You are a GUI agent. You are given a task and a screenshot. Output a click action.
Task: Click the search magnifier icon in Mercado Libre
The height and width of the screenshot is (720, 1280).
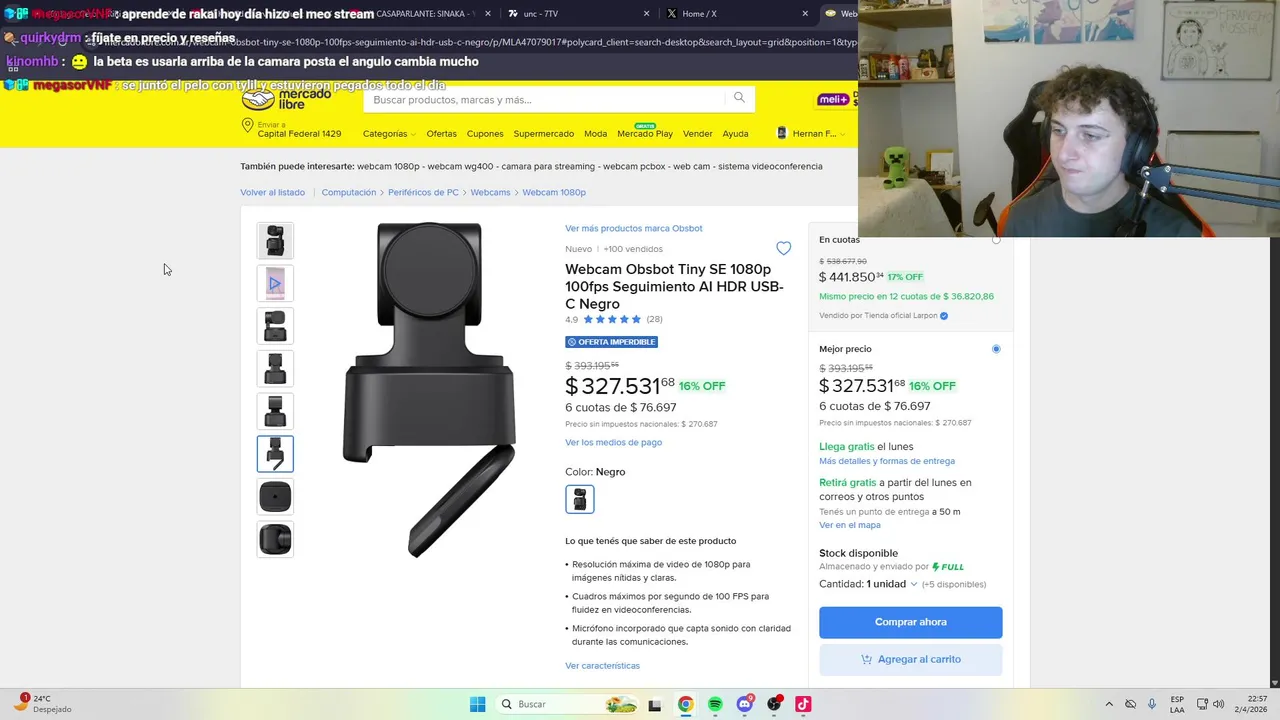(739, 98)
